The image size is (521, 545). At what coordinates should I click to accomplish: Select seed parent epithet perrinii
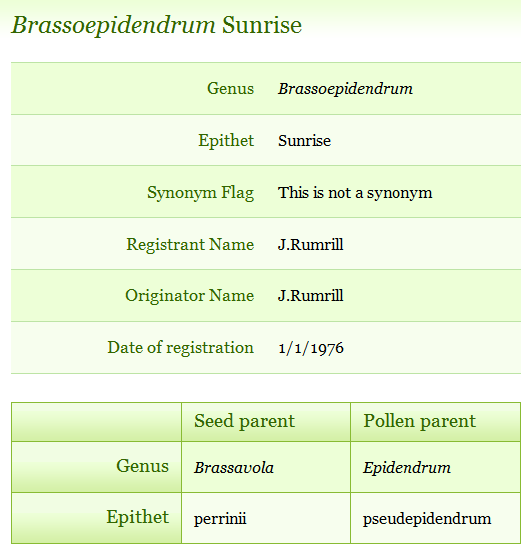click(x=220, y=519)
